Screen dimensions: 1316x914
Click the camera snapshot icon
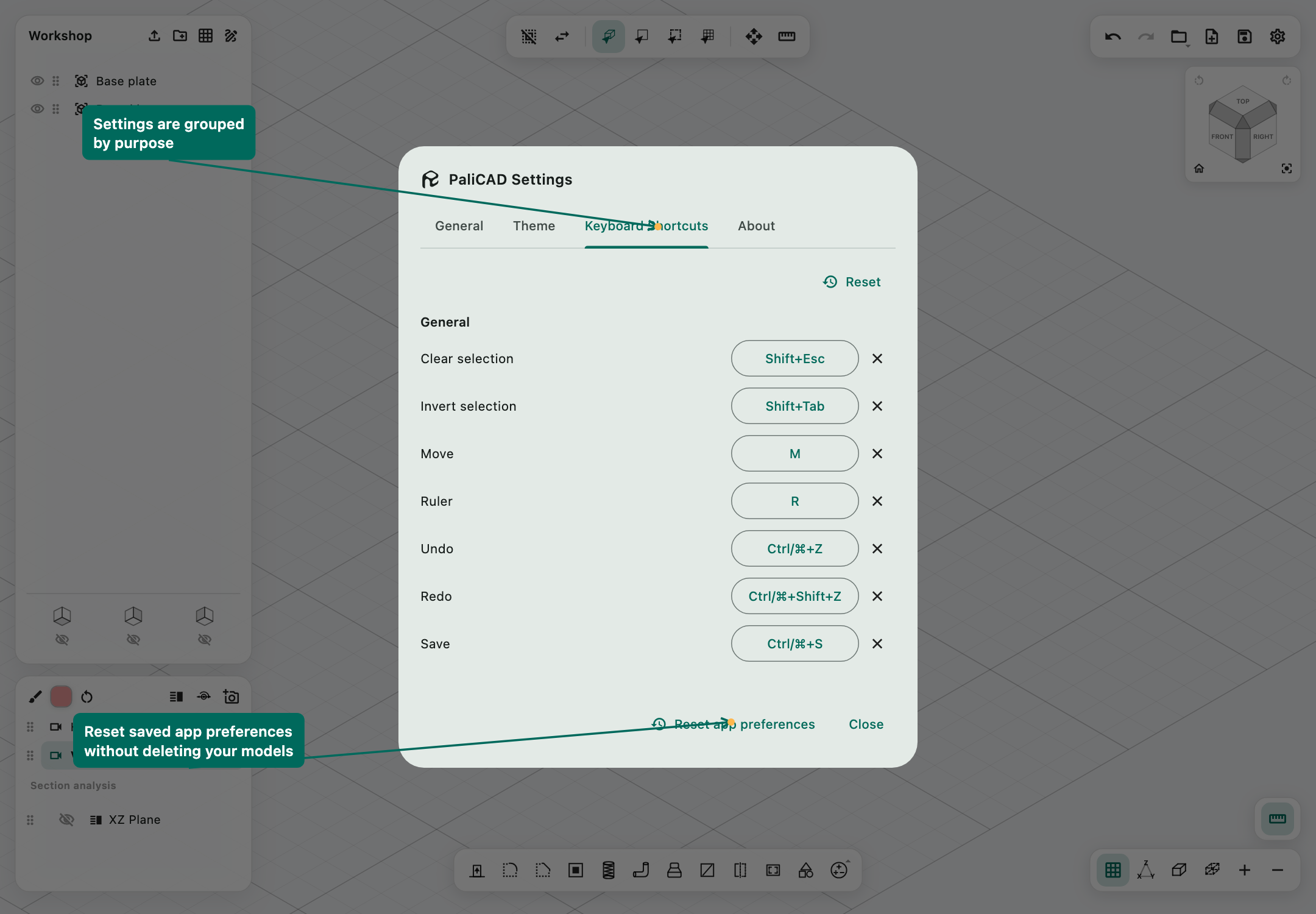point(231,696)
